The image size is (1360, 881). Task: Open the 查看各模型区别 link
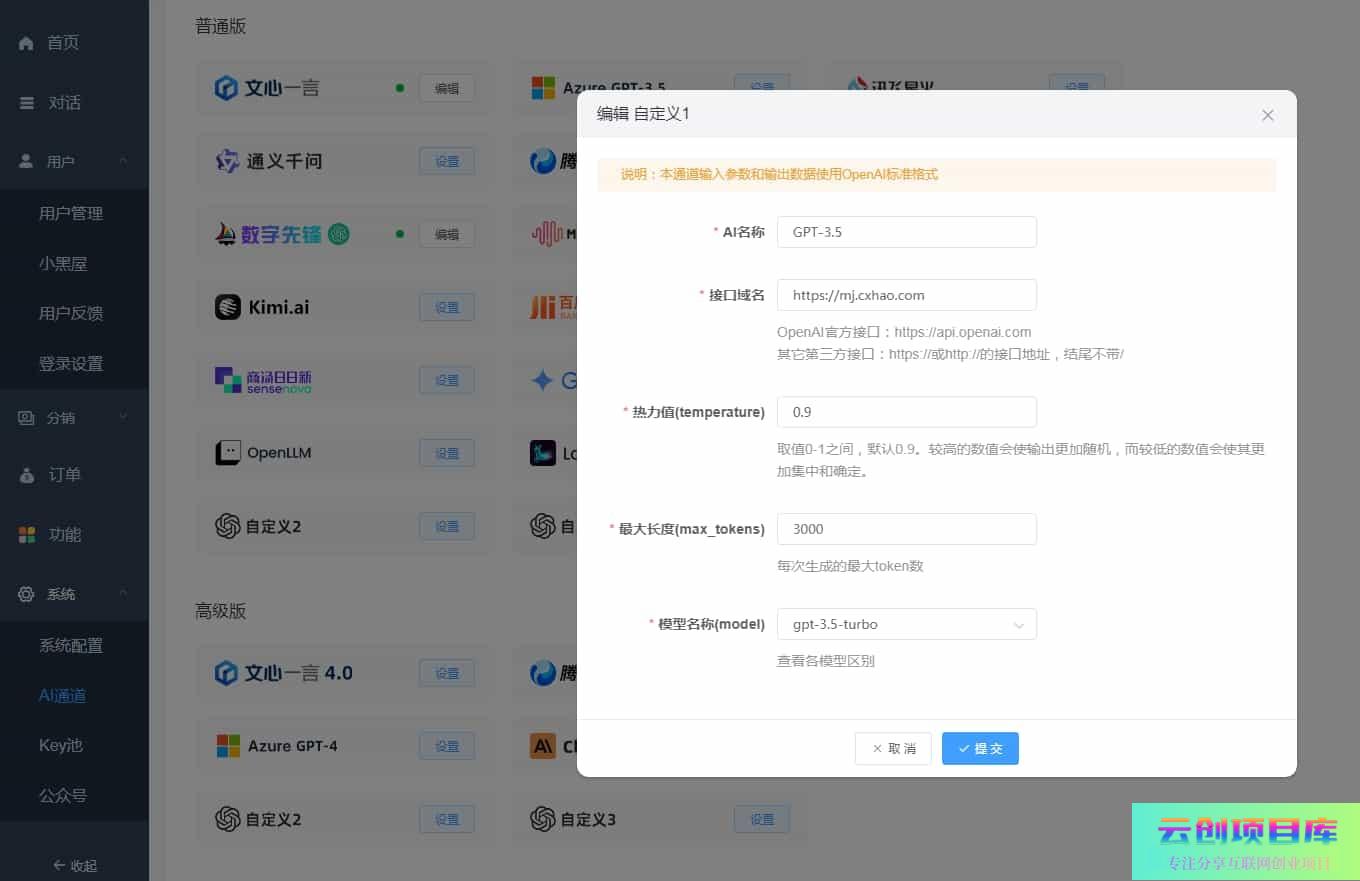coord(825,660)
